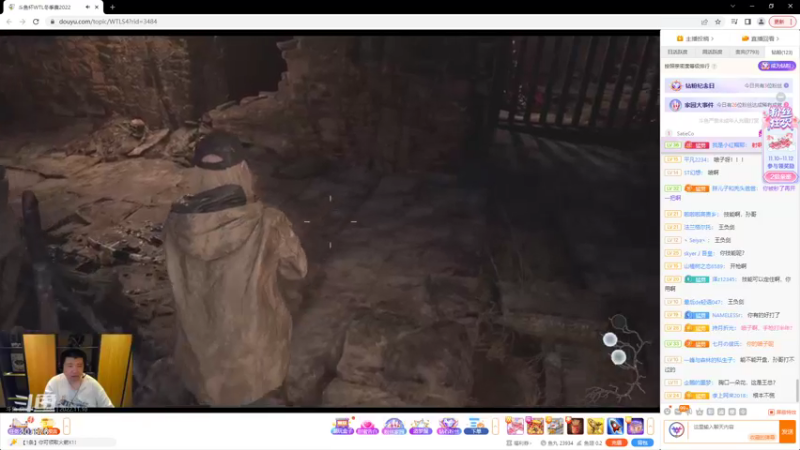Open the 钻石粉丝 diamond icon

448,426
